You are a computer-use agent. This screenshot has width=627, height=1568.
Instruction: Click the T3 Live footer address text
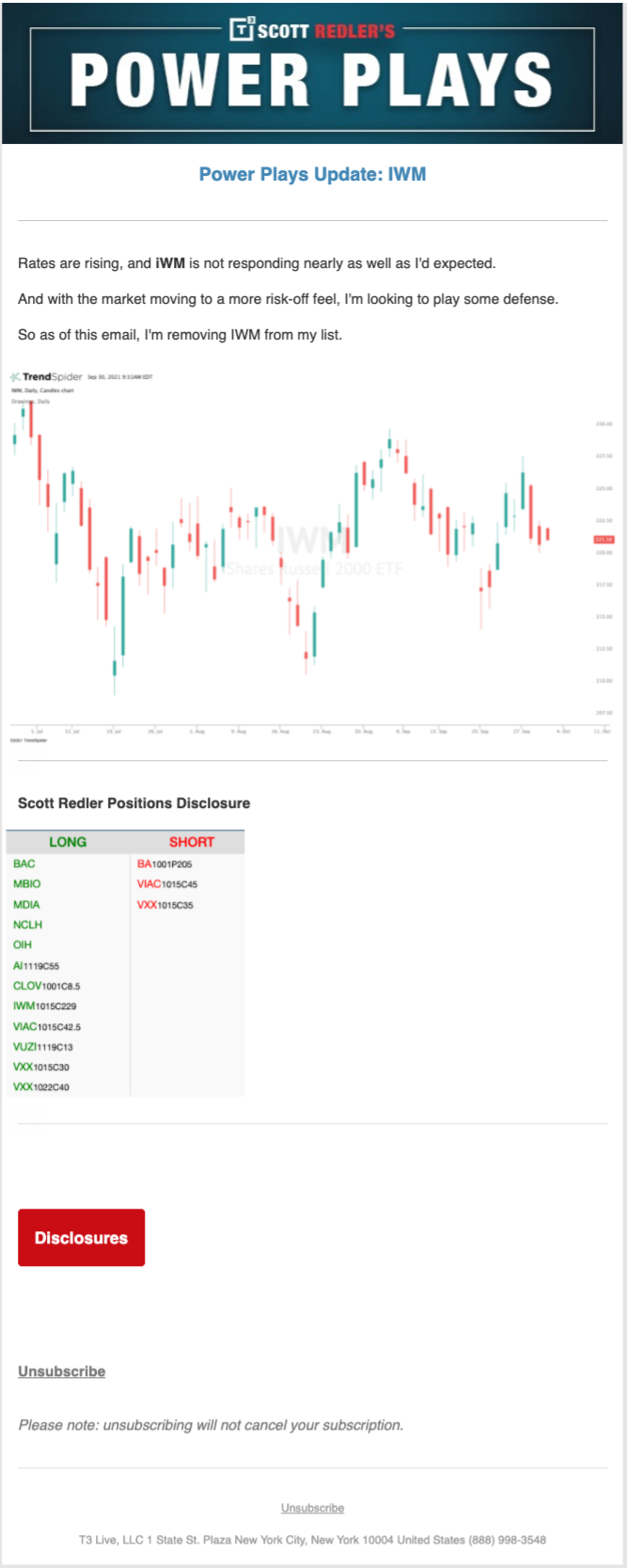[312, 1540]
